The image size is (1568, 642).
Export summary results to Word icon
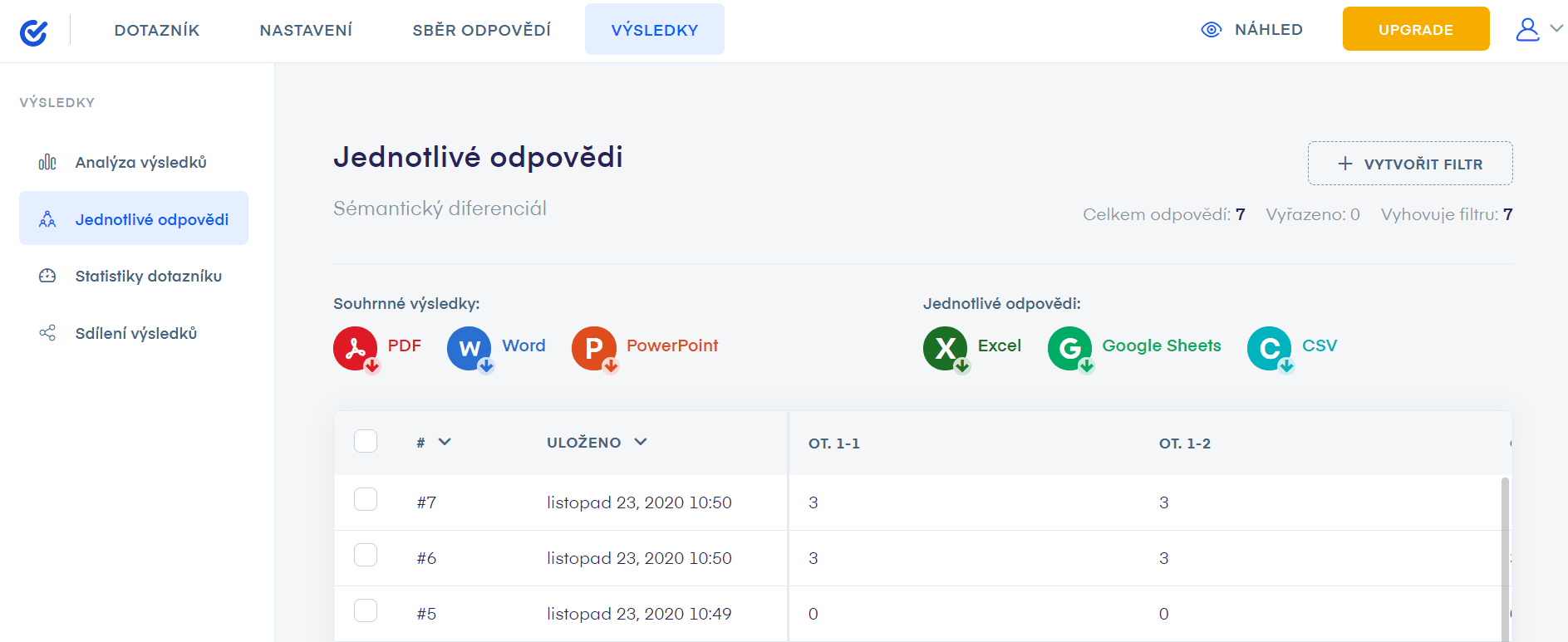click(469, 348)
